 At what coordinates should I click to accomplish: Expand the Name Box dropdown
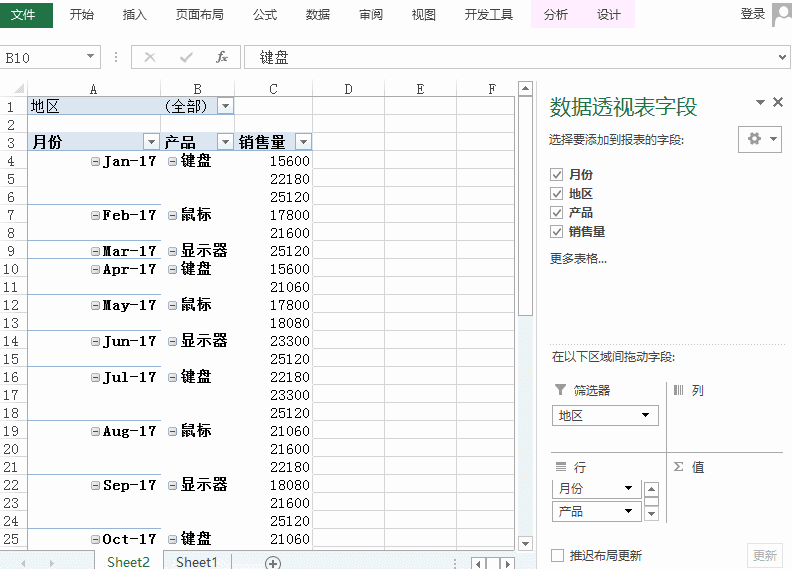tap(91, 58)
